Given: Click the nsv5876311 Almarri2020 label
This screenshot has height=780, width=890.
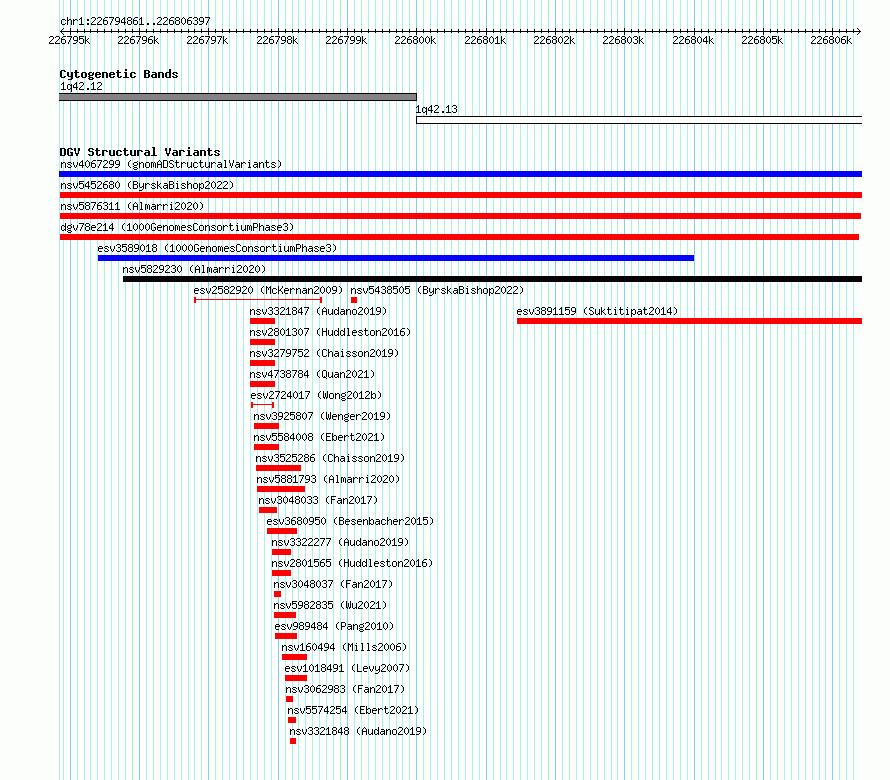Looking at the screenshot, I should (x=132, y=206).
